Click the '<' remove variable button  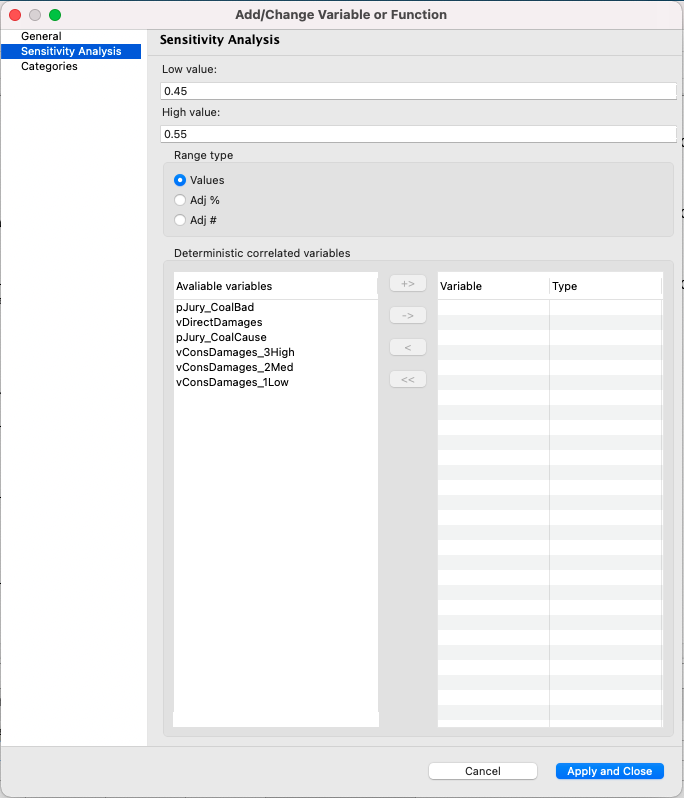407,347
